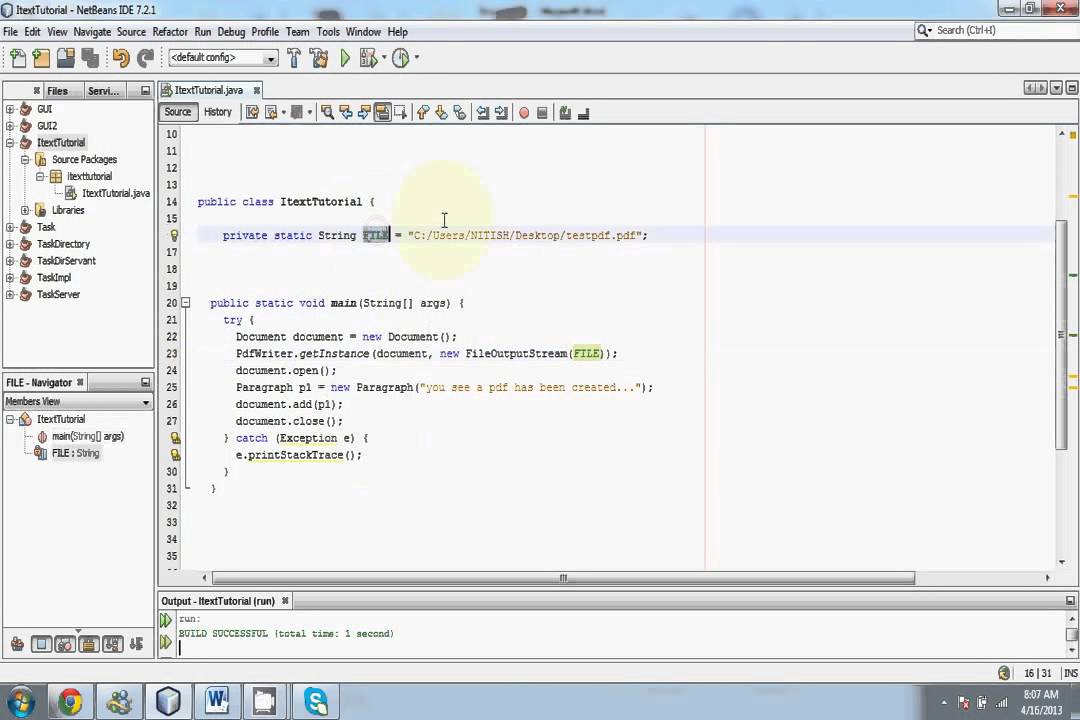Click Shift Line Right icon
This screenshot has height=720, width=1080.
tap(501, 112)
